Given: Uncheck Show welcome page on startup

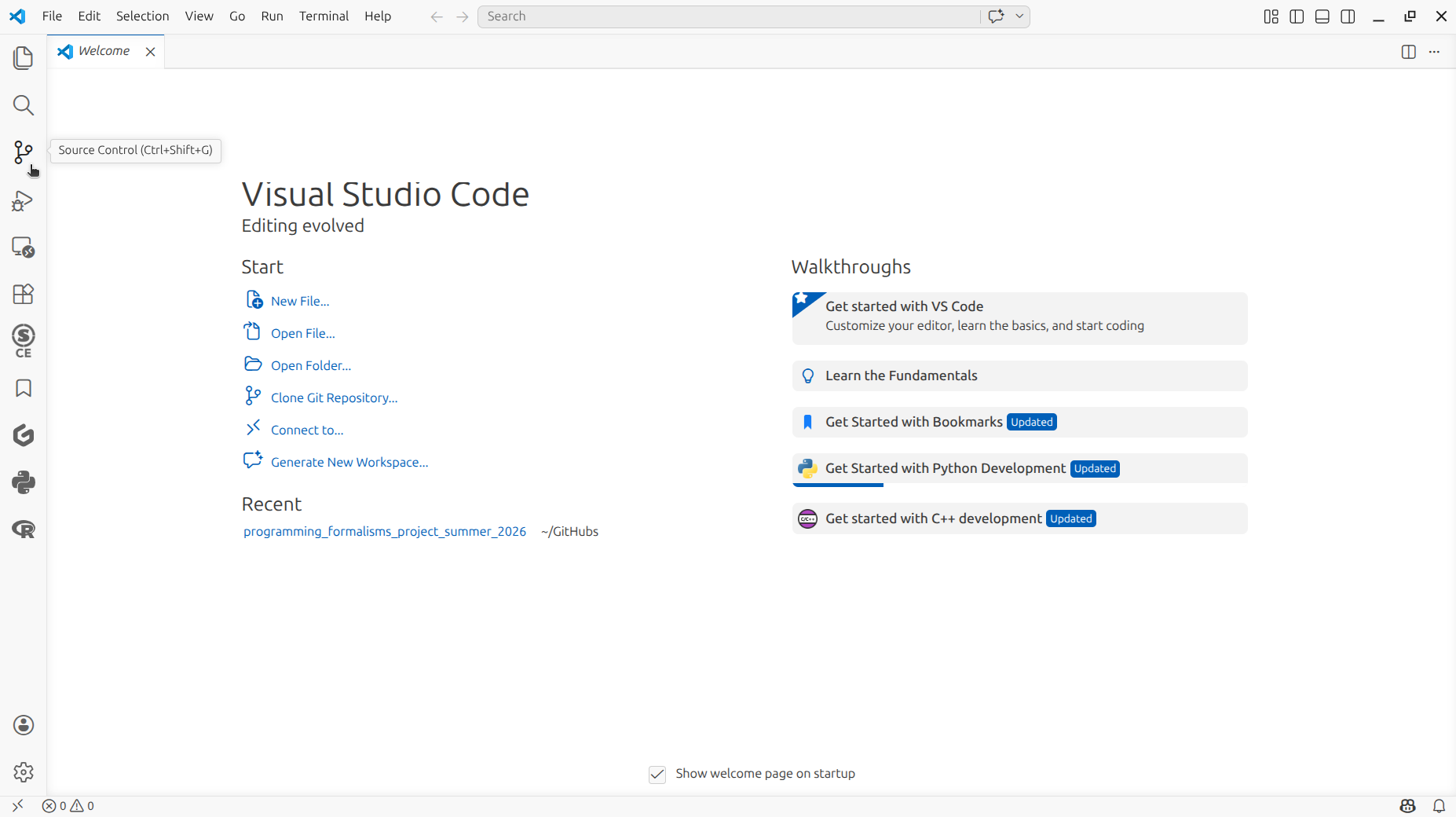Looking at the screenshot, I should click(657, 775).
